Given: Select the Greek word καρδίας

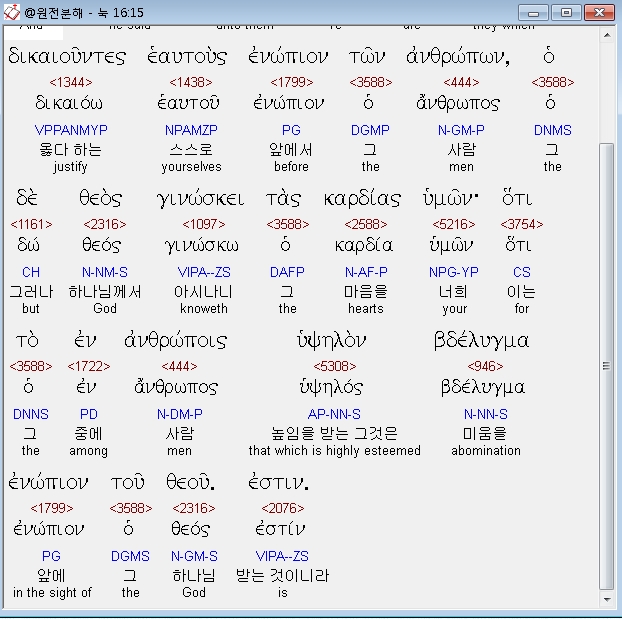Looking at the screenshot, I should pos(363,198).
